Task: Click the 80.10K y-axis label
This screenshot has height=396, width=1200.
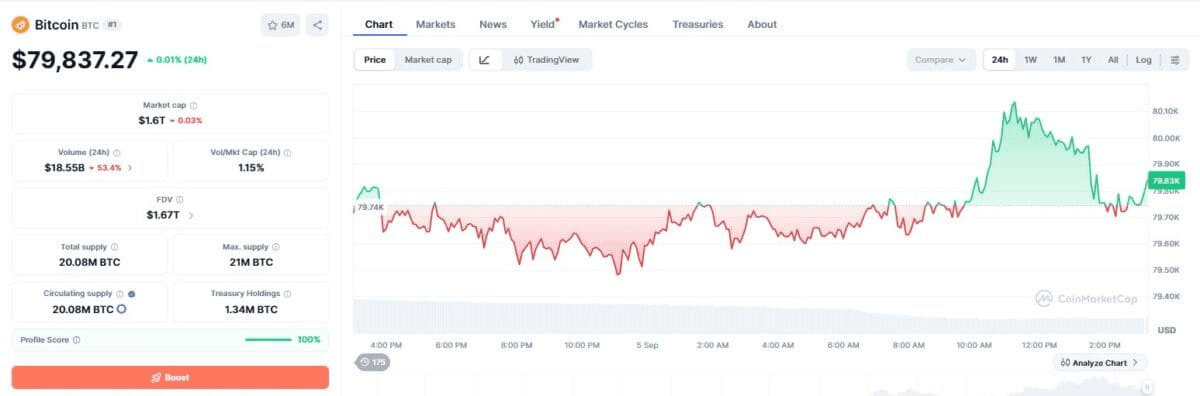Action: 1166,111
